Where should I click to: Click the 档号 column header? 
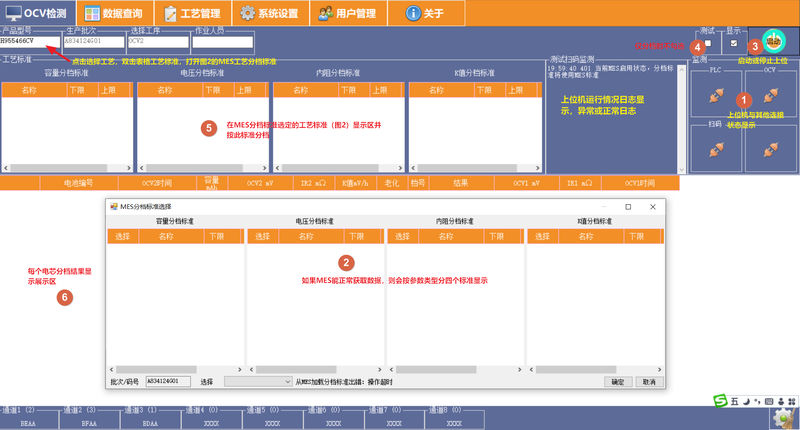[x=418, y=183]
